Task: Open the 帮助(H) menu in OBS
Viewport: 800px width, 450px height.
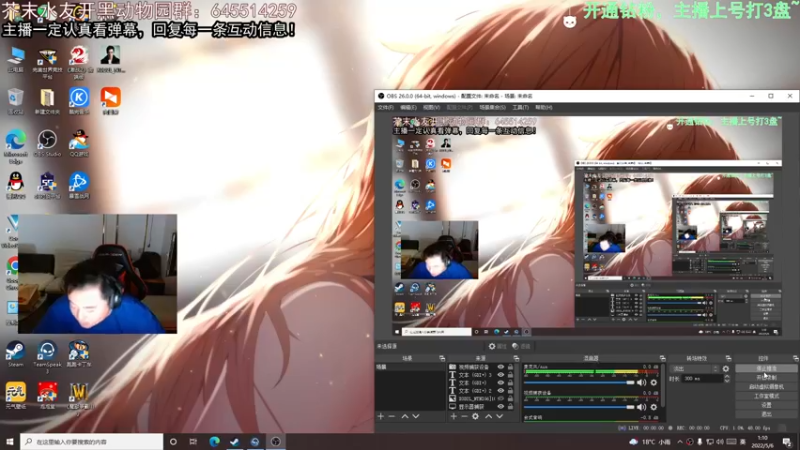Action: (x=544, y=108)
